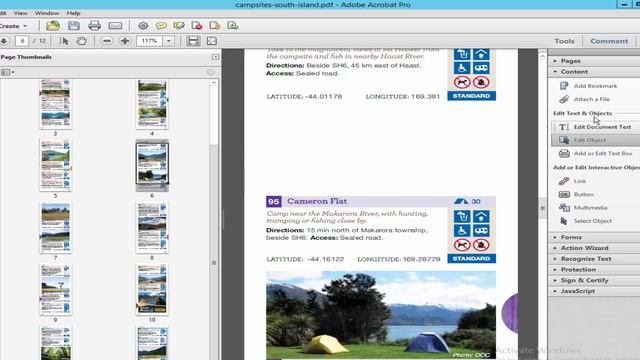This screenshot has width=640, height=360.
Task: Zoom in with the plus button
Action: (x=125, y=41)
